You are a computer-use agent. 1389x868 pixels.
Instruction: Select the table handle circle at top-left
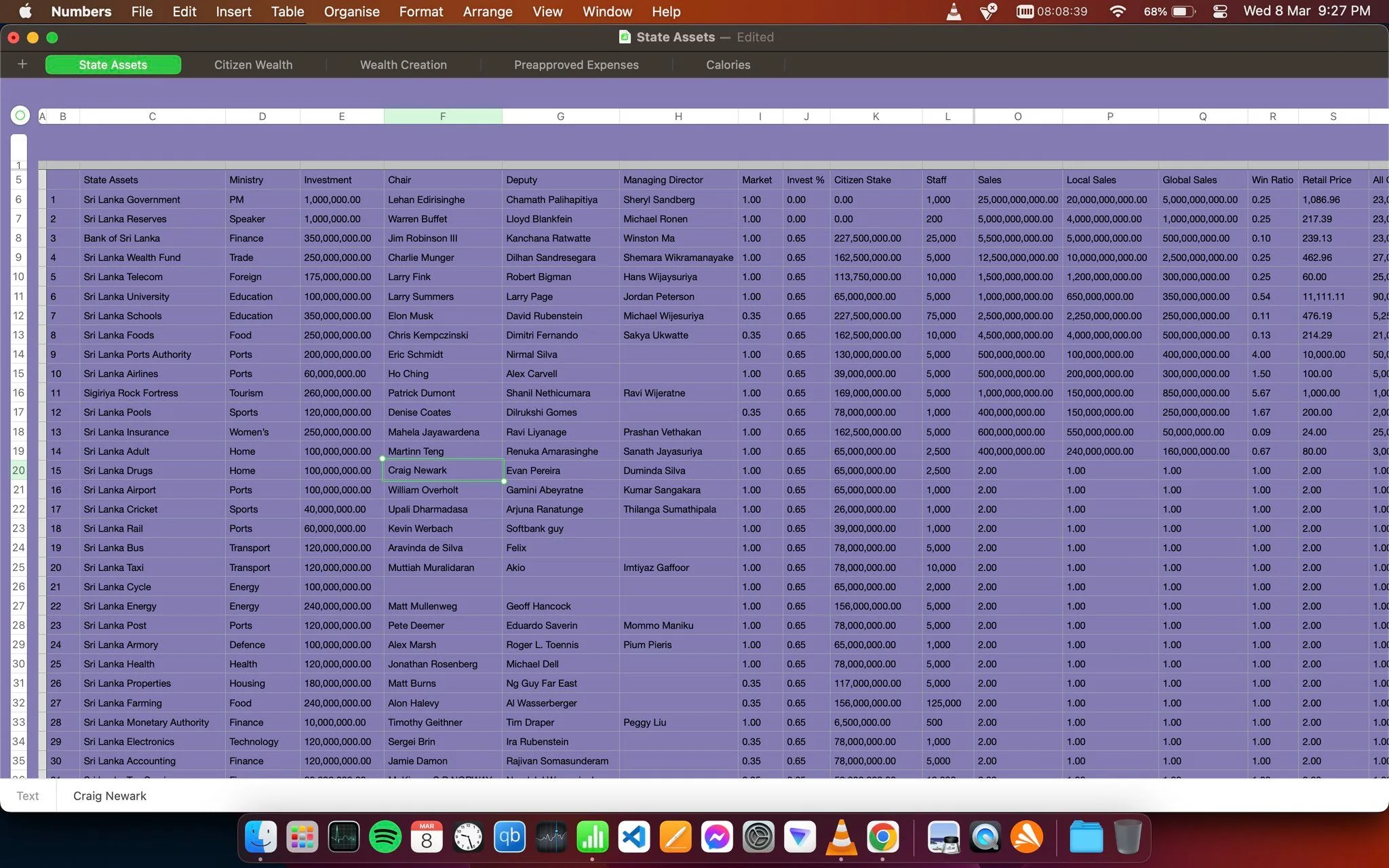[x=20, y=115]
